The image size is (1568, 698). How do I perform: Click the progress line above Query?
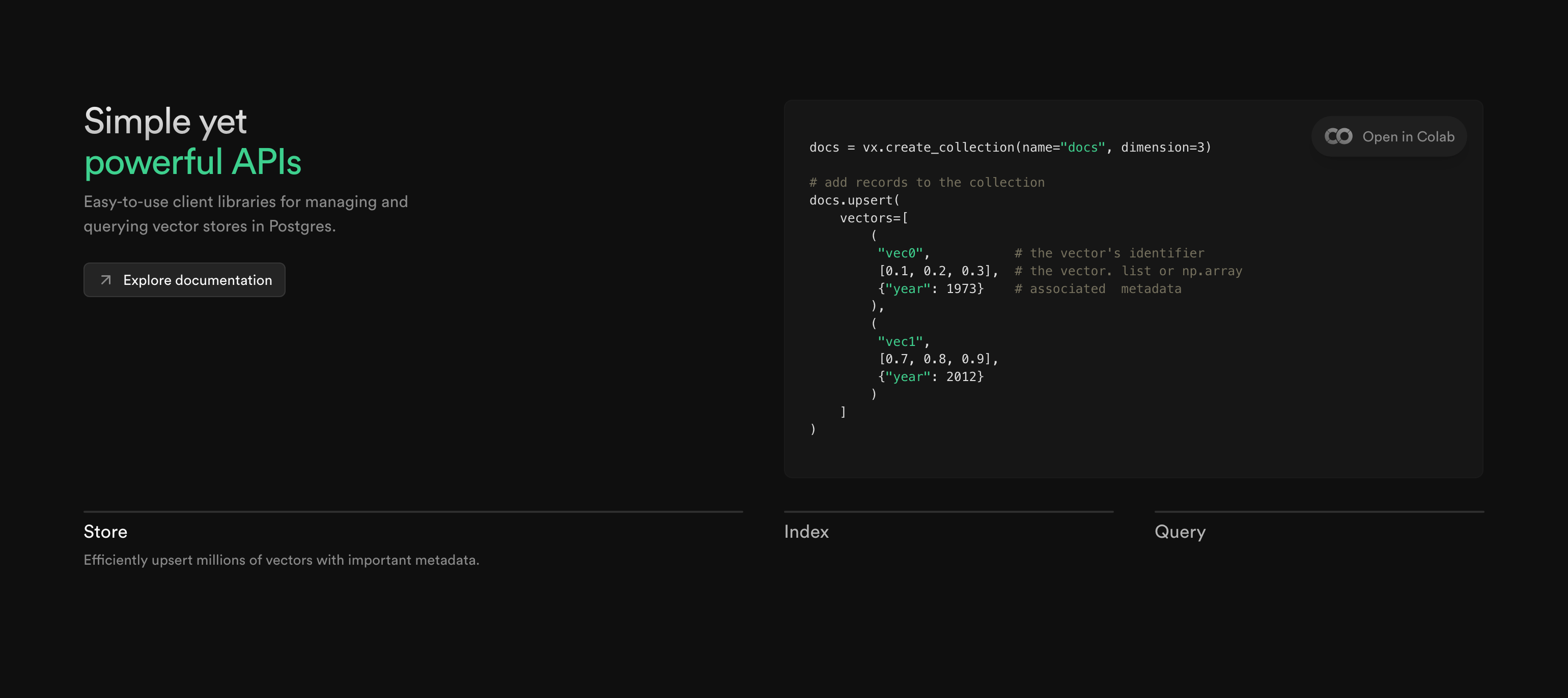(x=1319, y=512)
